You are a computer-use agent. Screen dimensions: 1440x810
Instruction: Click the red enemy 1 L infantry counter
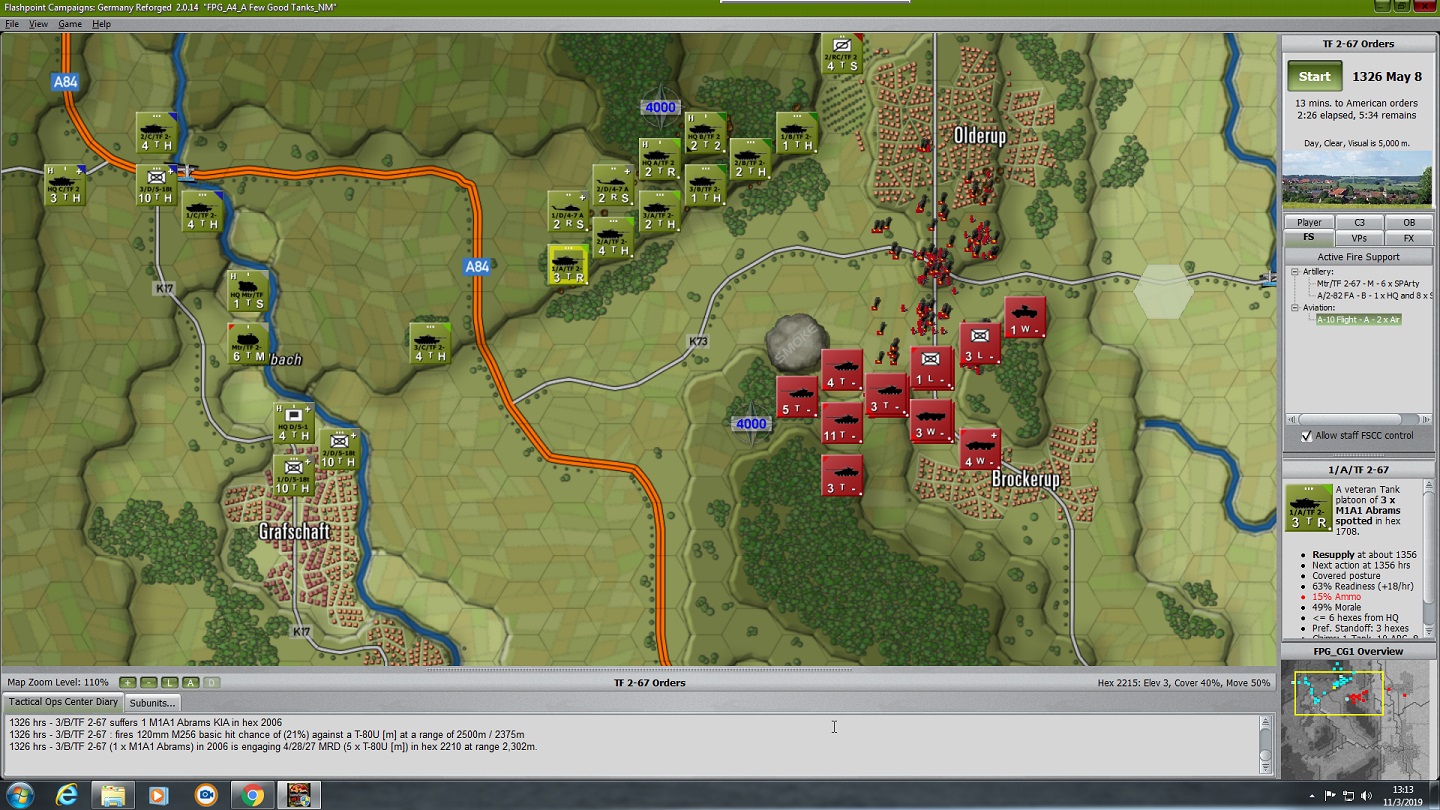[x=931, y=368]
